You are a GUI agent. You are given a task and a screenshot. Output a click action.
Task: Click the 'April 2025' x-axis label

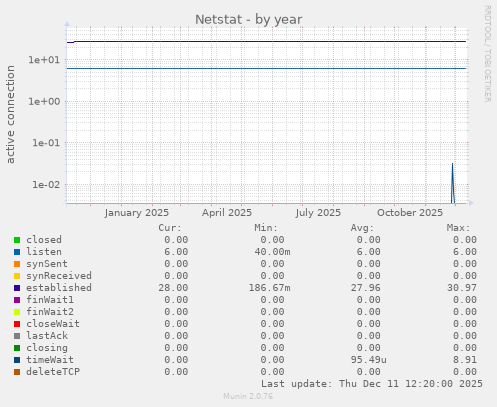[x=227, y=213]
